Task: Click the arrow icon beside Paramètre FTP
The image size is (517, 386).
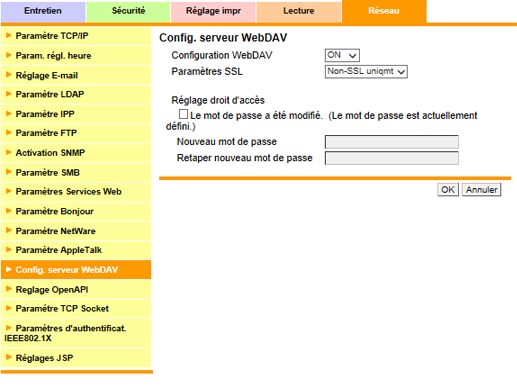Action: (9, 133)
